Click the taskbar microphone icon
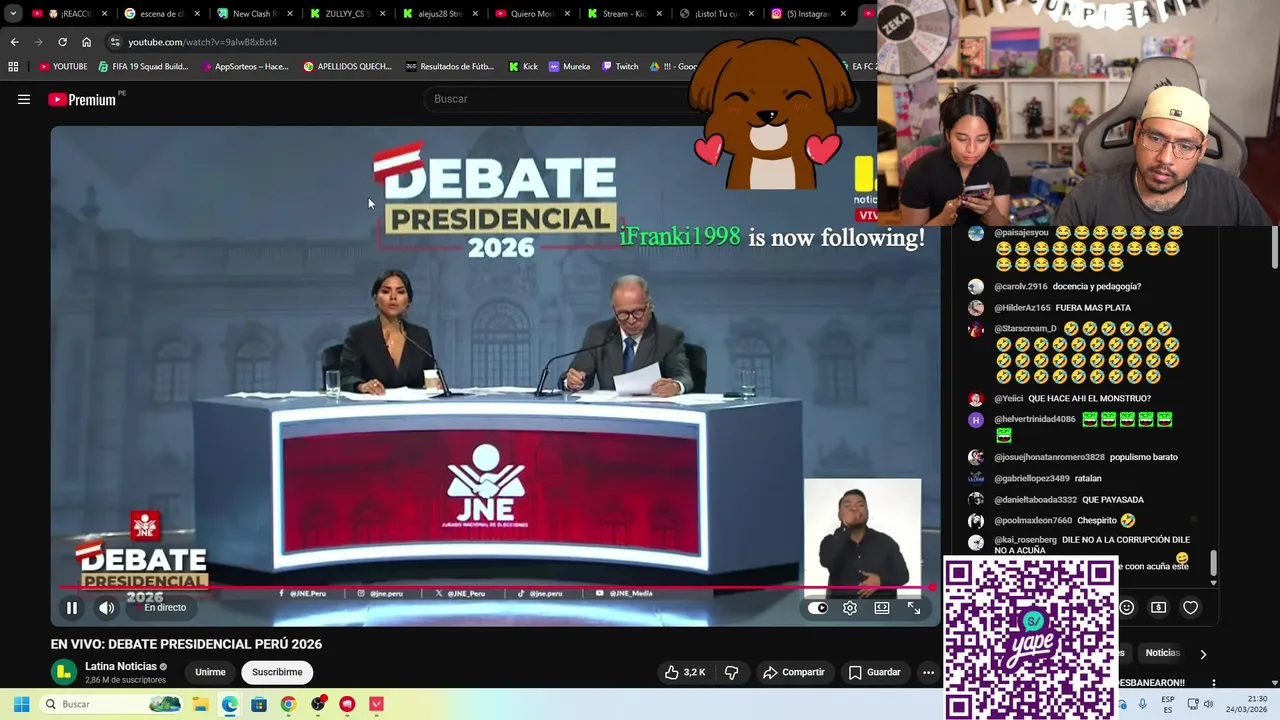The image size is (1280, 720). (x=1143, y=704)
